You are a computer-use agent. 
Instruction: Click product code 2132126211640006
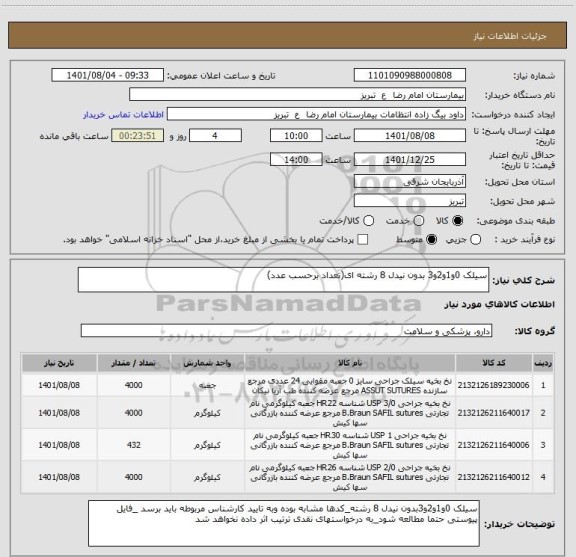tap(493, 445)
